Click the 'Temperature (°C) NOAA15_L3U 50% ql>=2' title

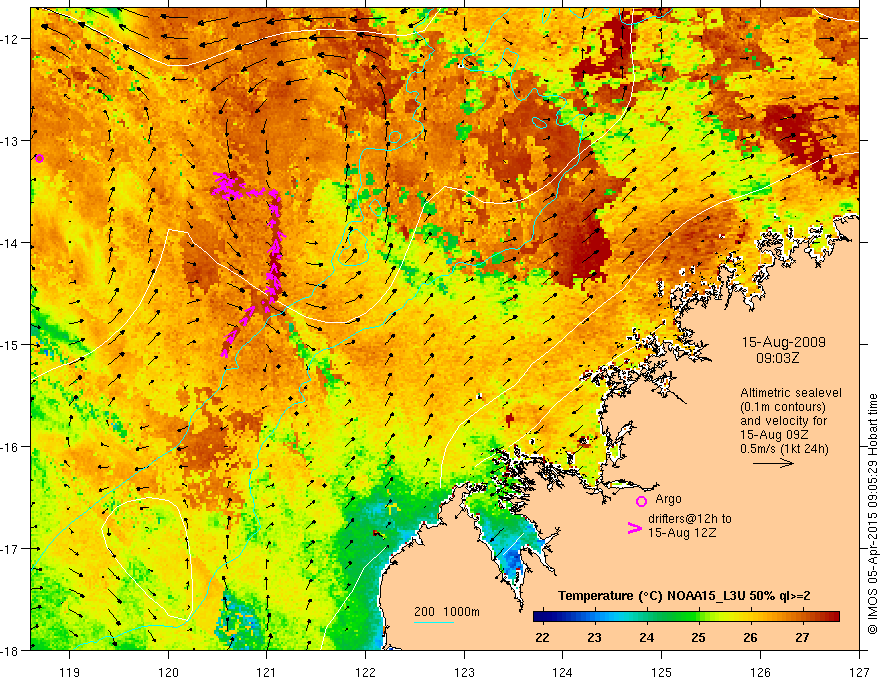684,596
